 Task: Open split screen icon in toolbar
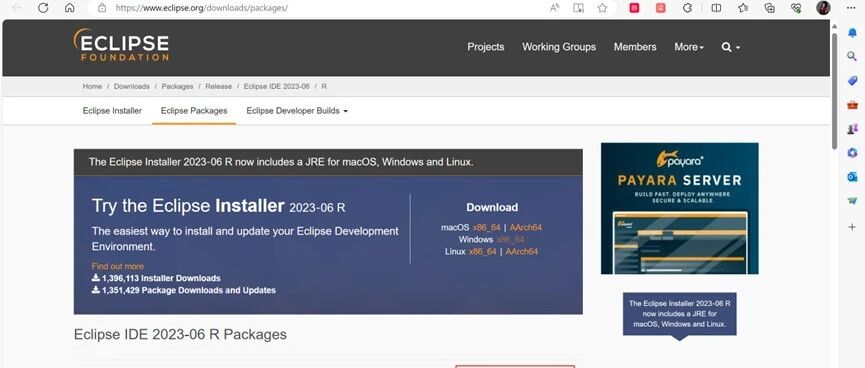tap(716, 8)
